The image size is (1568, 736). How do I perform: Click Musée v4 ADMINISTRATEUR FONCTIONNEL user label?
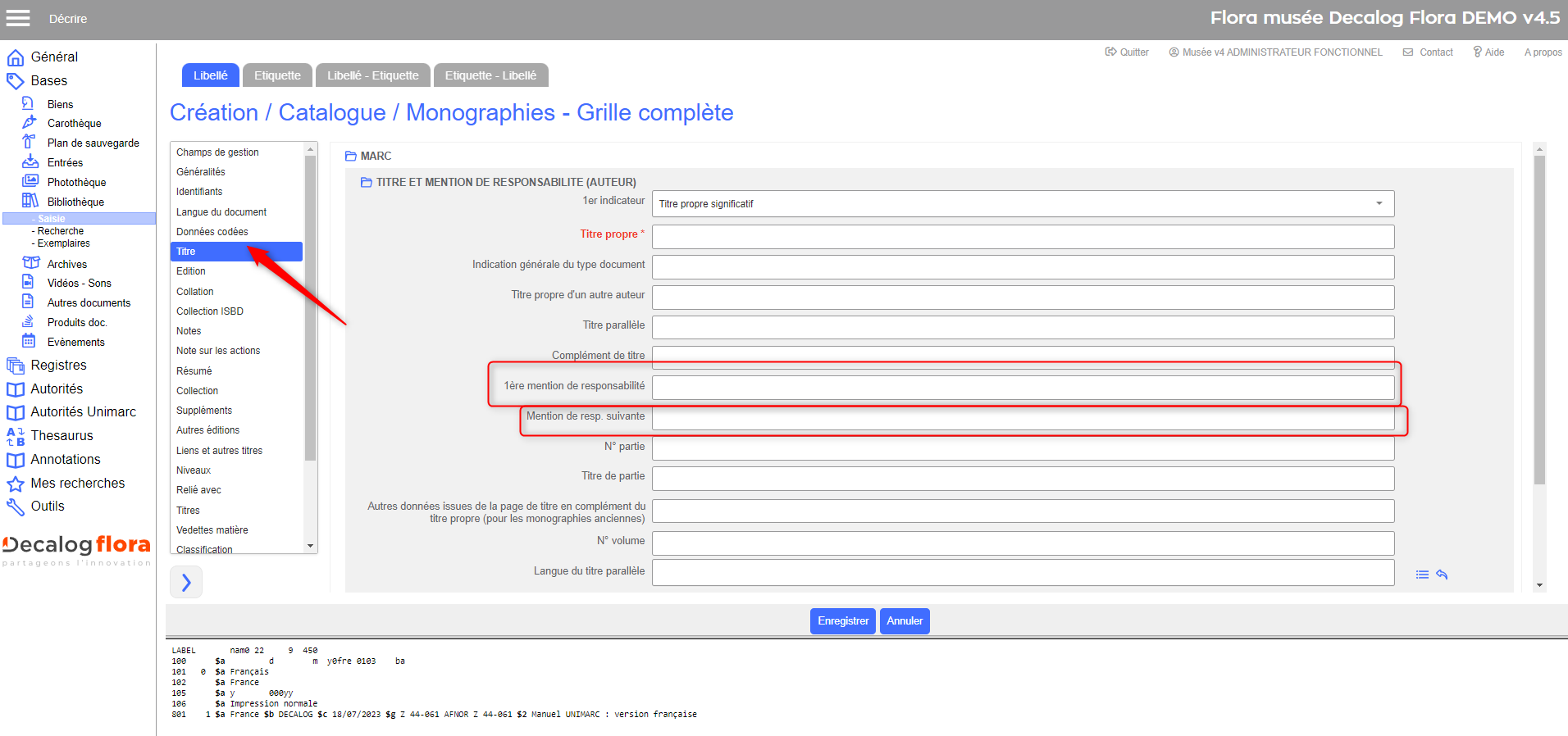(x=1275, y=52)
